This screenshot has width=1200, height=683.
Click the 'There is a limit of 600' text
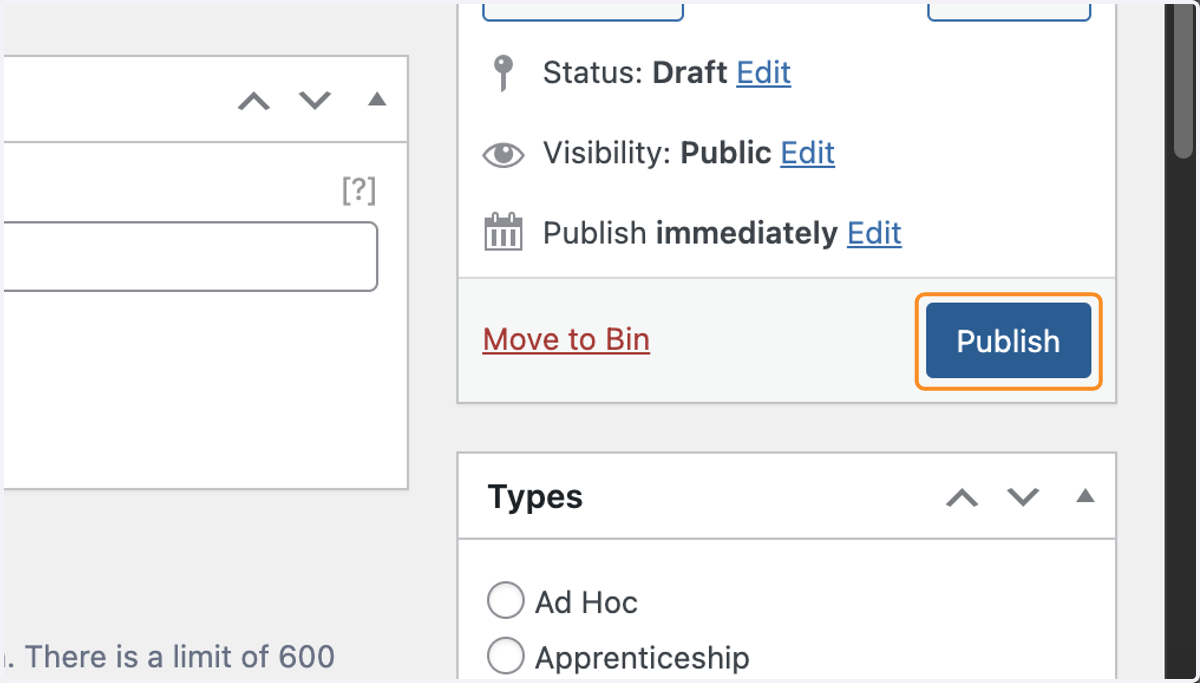click(180, 657)
